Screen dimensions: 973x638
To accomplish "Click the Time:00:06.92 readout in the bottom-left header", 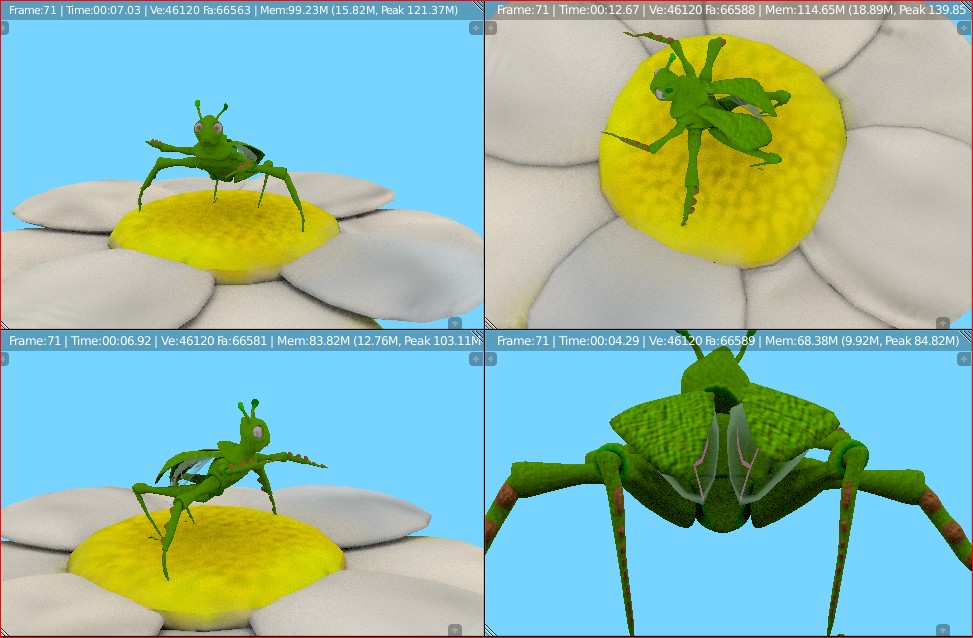I will click(x=110, y=341).
